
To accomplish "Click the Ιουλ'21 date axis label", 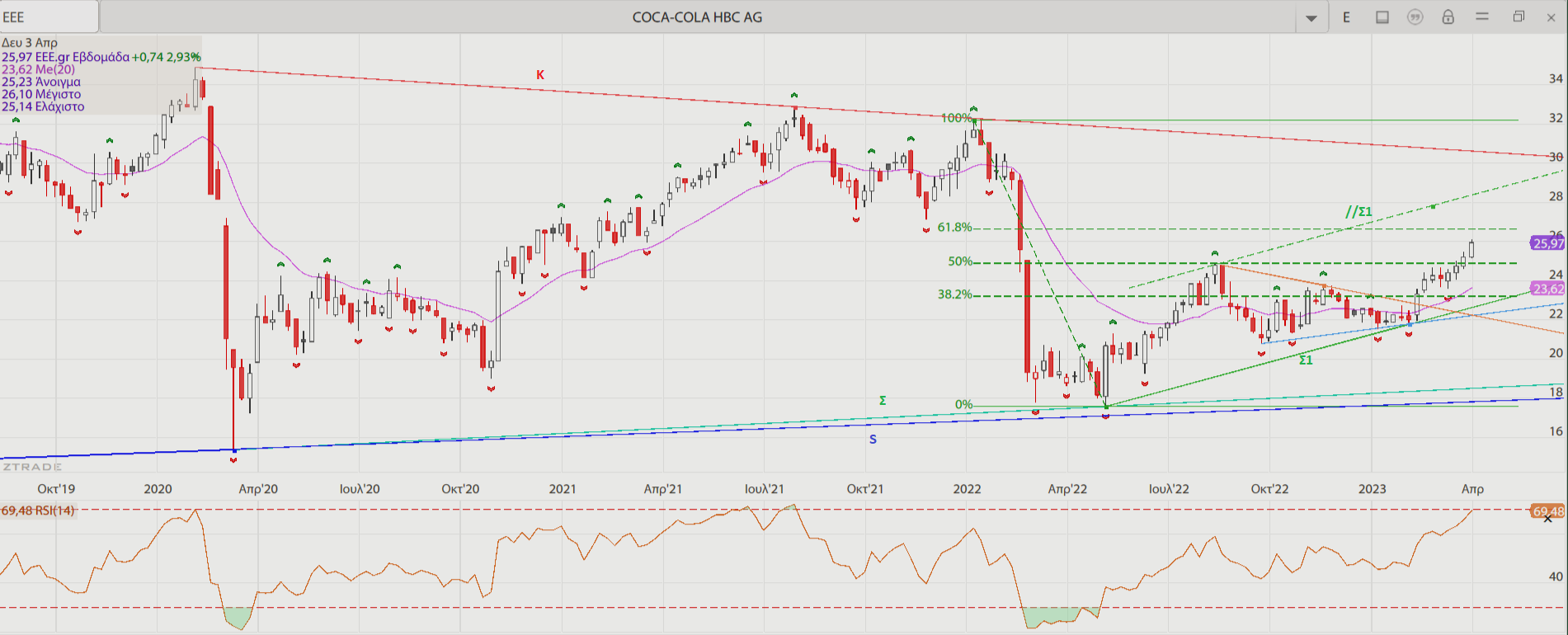I will coord(765,489).
